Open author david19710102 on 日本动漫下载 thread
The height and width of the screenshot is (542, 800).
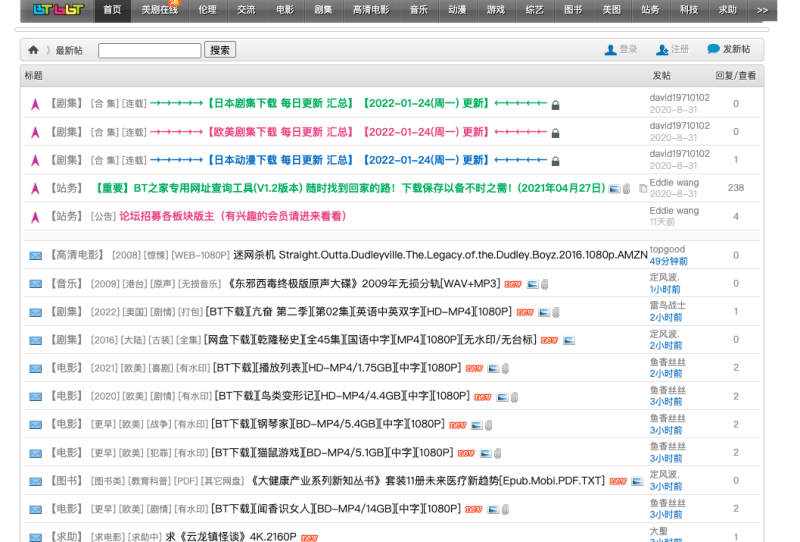(679, 154)
